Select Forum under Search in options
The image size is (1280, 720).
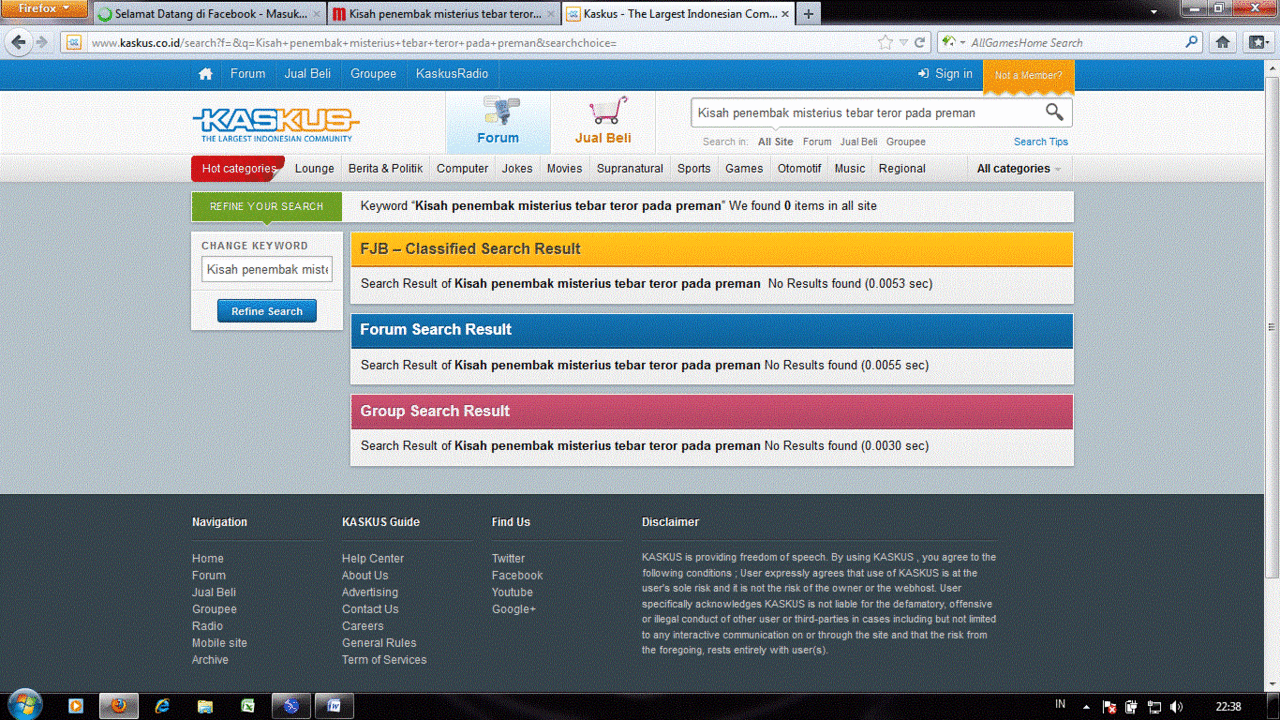coord(817,142)
